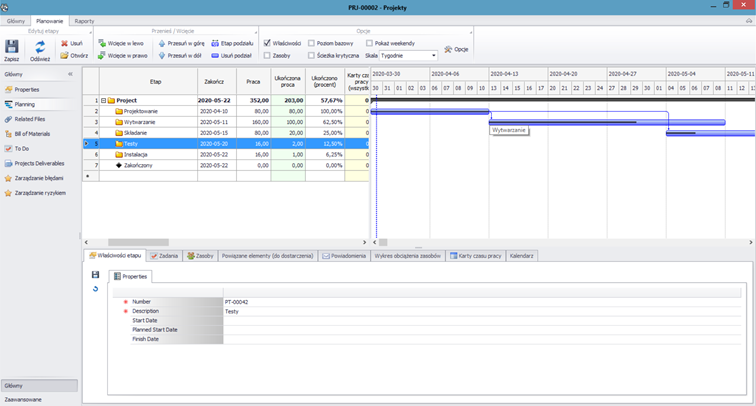Enable the Ścieżka krytyczna checkbox
The image size is (756, 406).
[311, 55]
